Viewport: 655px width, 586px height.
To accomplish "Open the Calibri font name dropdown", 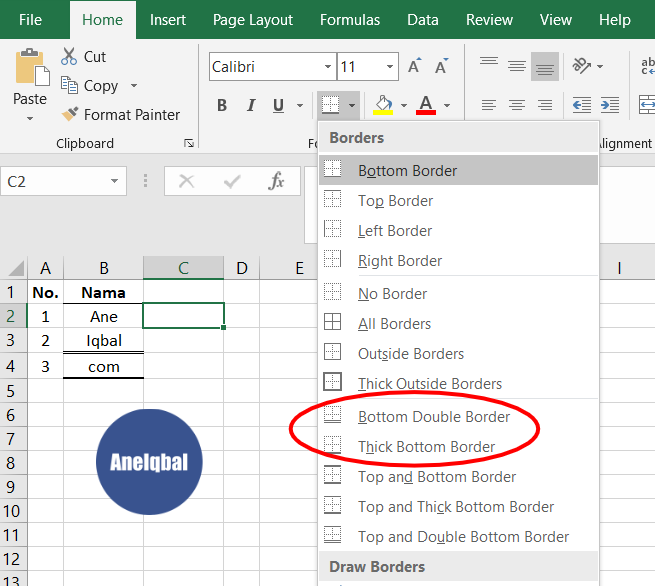I will click(x=328, y=66).
